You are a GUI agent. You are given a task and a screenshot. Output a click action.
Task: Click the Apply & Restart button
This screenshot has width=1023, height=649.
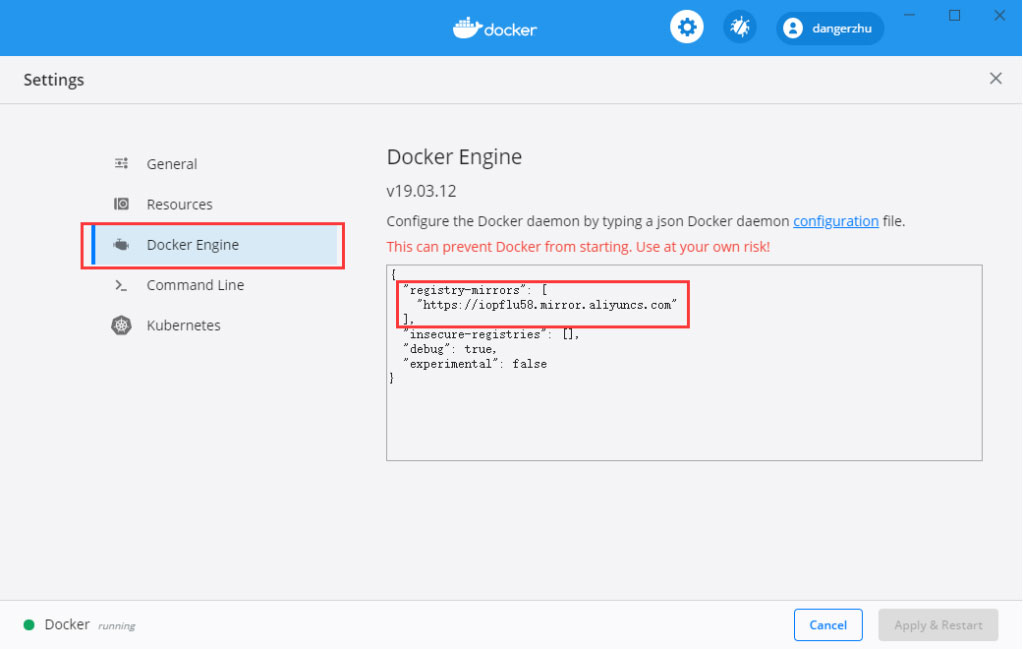point(937,625)
